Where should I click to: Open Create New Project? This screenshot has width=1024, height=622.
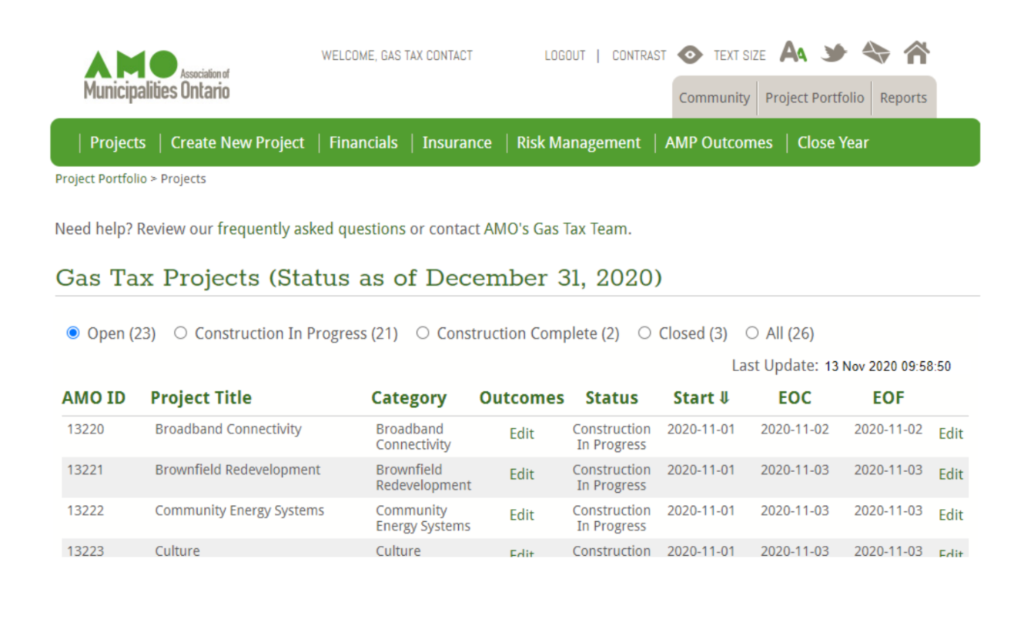237,142
